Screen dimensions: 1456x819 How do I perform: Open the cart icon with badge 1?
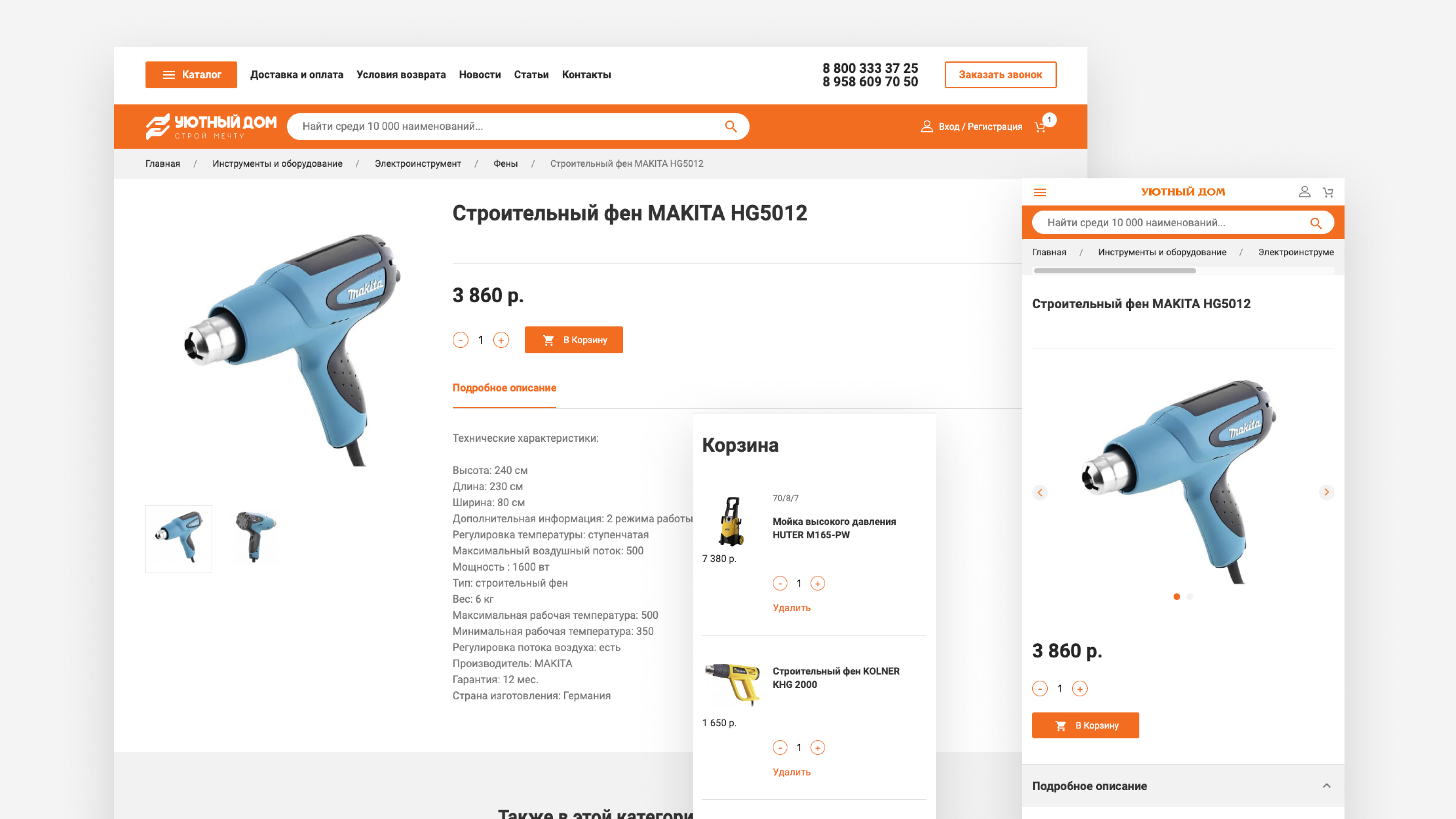click(1040, 127)
